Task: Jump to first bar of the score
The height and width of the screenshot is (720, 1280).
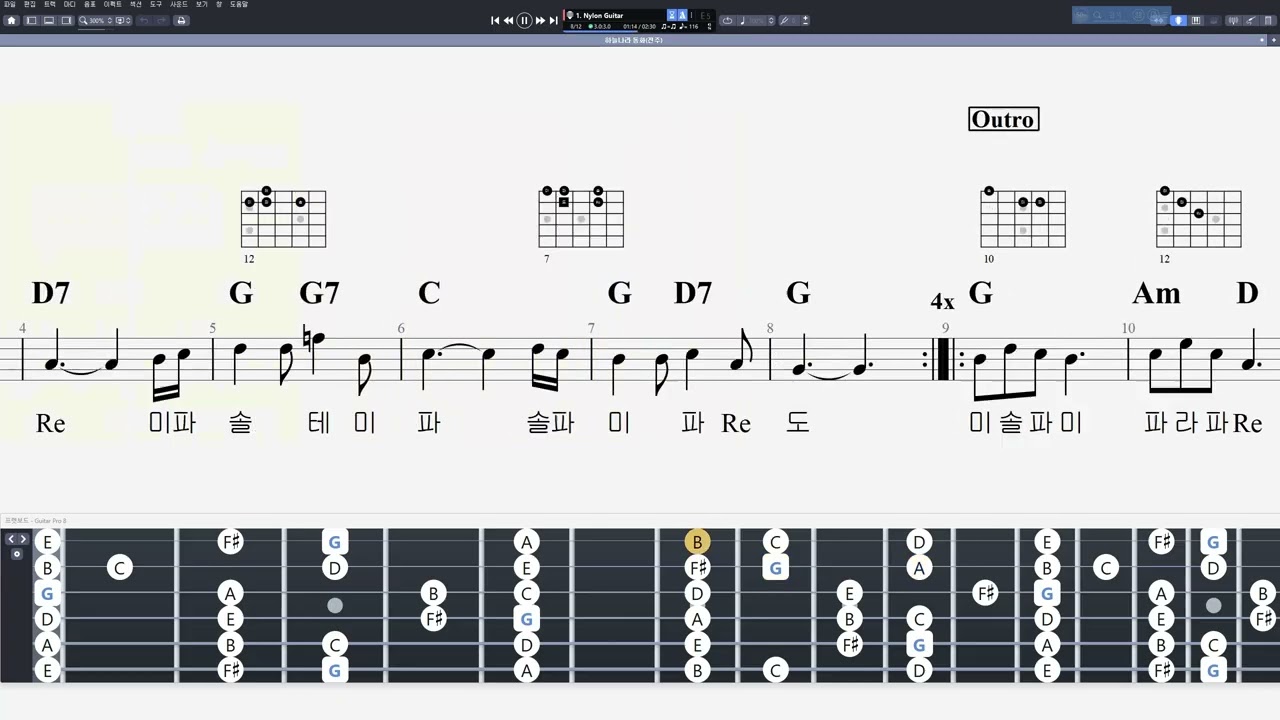Action: pyautogui.click(x=495, y=20)
